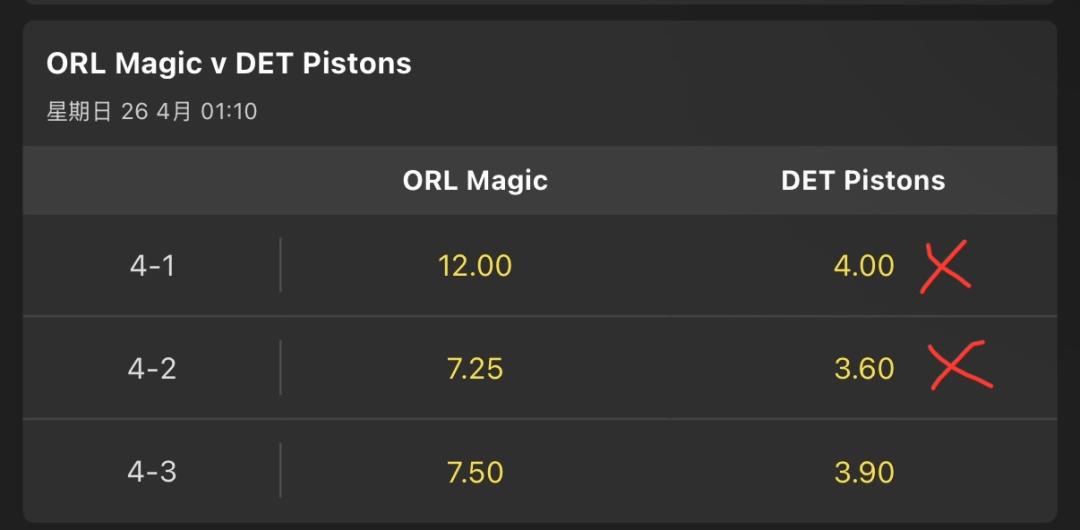Click the ORL Magic column header
This screenshot has height=530, width=1080.
tap(475, 181)
